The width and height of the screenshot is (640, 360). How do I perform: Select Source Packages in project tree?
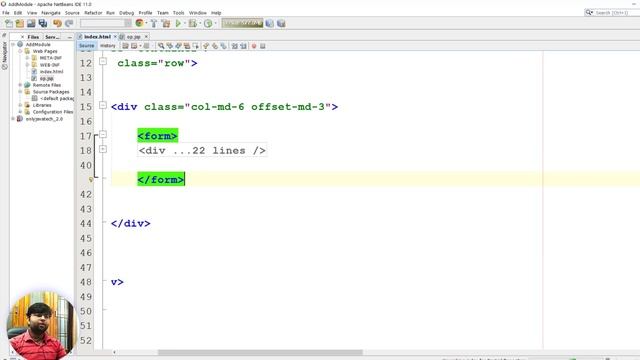(51, 92)
